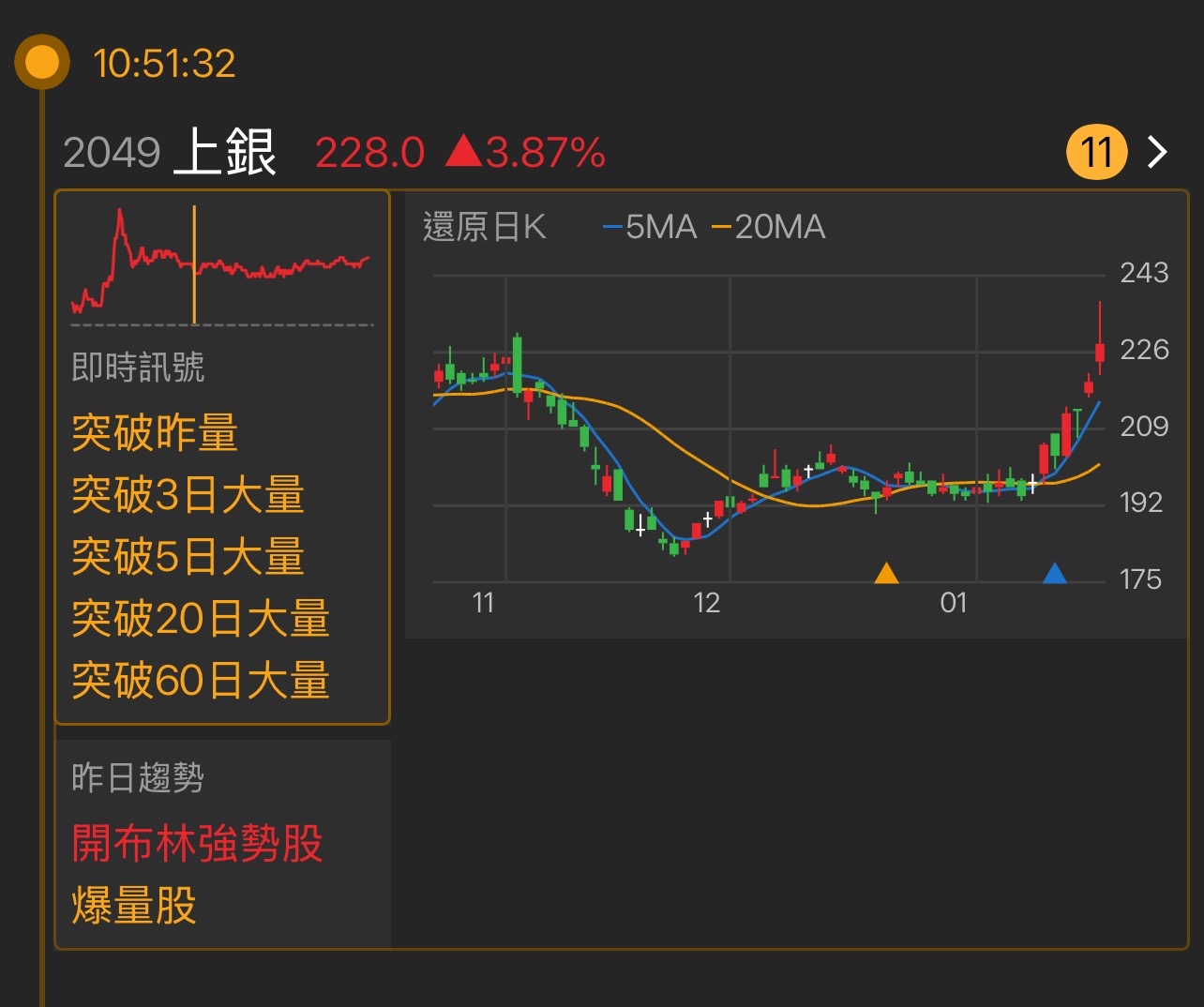Screen dimensions: 1204x1007
Task: Click the 開布林強勢股 trend indicator
Action: [196, 845]
